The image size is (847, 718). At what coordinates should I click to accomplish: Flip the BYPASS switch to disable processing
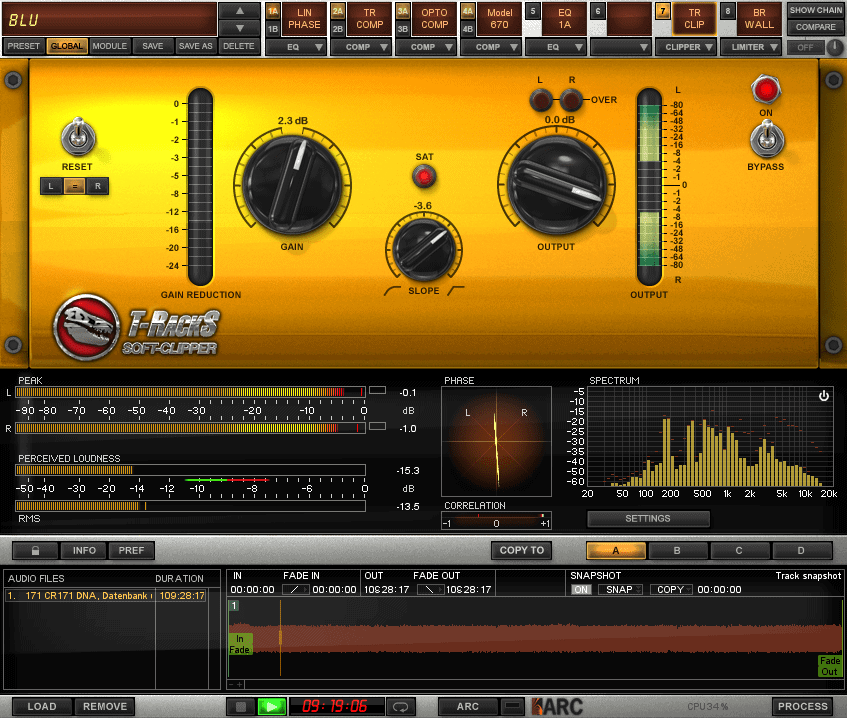766,141
